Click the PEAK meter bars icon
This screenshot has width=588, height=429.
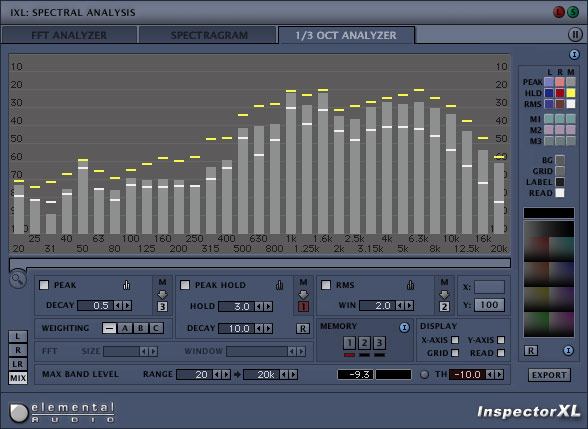126,285
